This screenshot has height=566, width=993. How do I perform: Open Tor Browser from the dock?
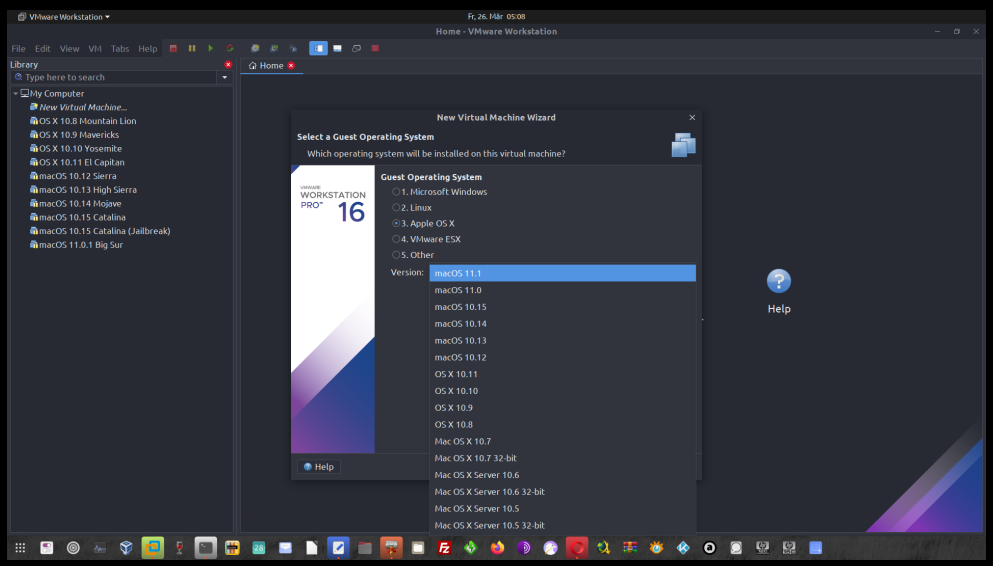click(524, 548)
